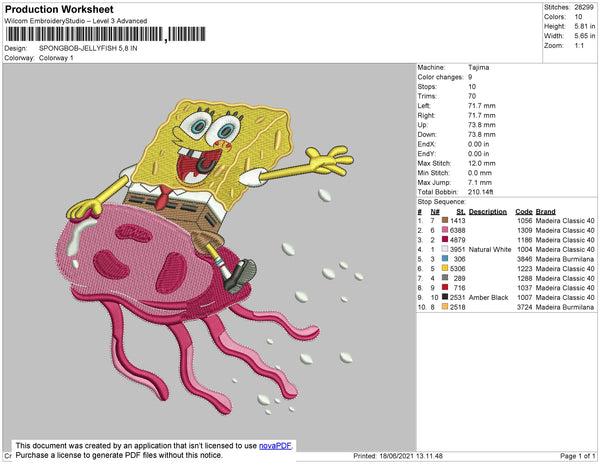Click the stitches count '28299'
The width and height of the screenshot is (600, 464).
click(x=584, y=7)
